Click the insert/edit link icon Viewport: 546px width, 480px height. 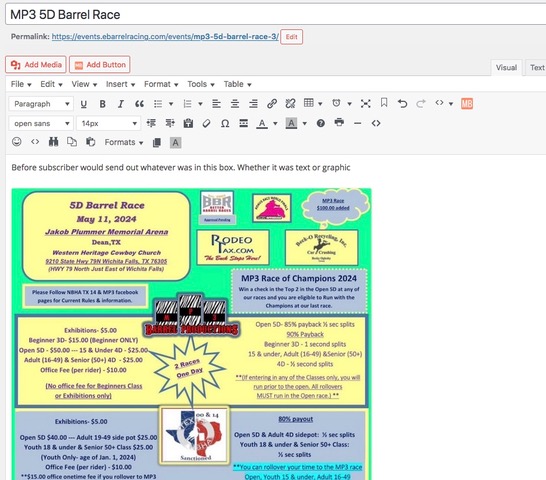click(272, 103)
